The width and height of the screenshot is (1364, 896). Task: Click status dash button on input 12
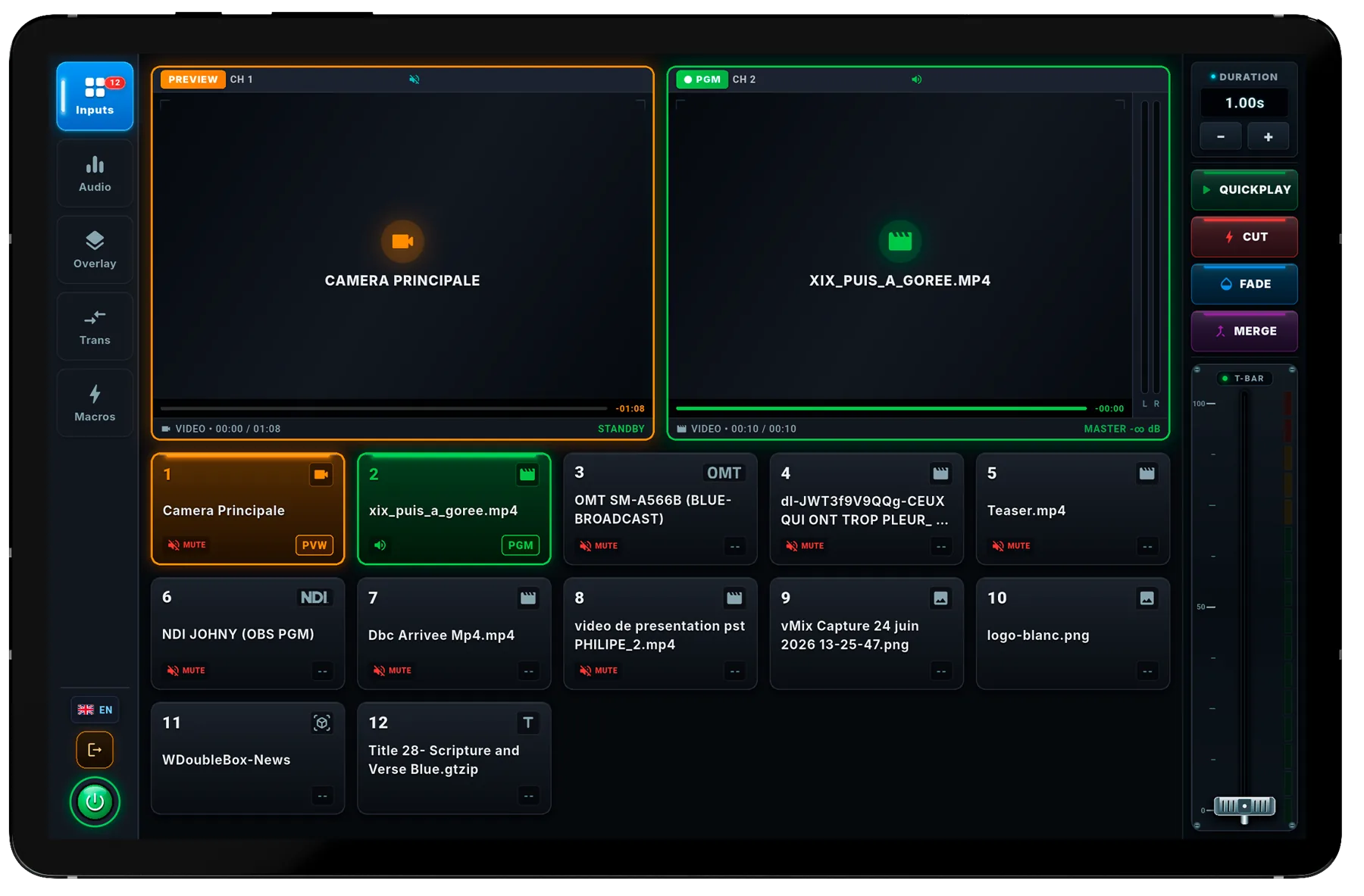pos(528,796)
